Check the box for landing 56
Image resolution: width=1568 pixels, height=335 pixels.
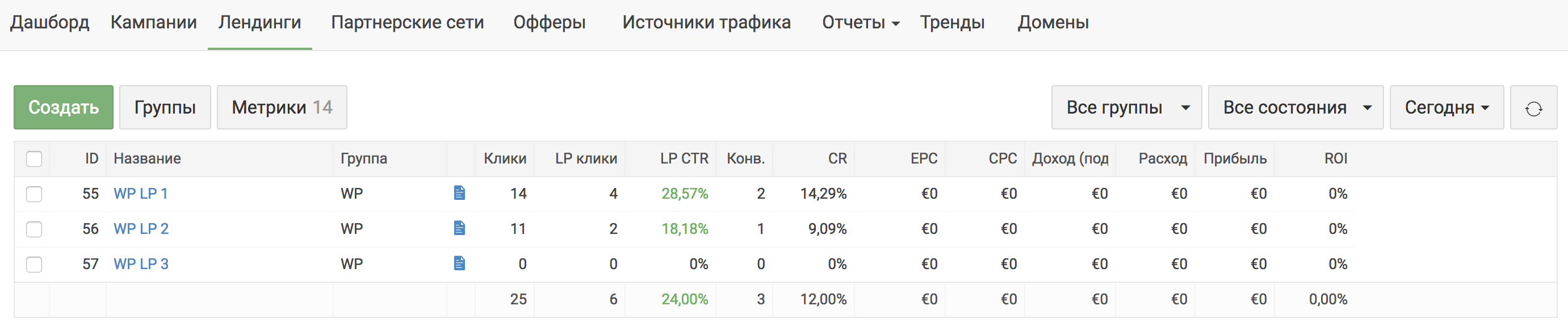[x=34, y=229]
